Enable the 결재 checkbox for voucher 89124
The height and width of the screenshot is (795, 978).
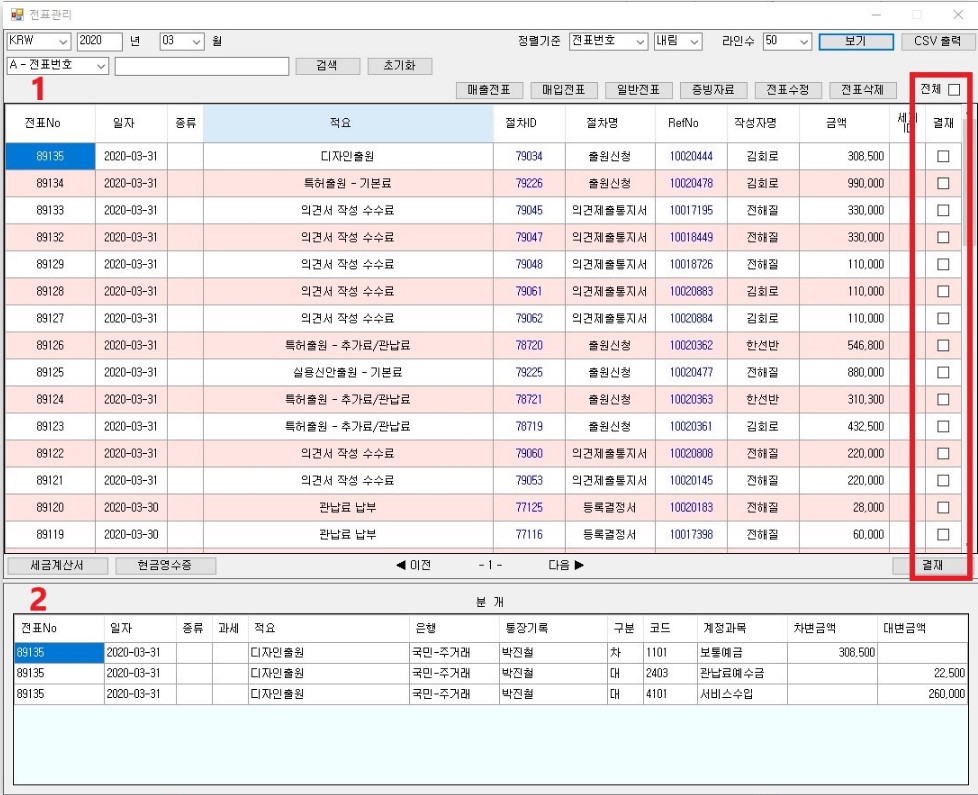(x=943, y=400)
